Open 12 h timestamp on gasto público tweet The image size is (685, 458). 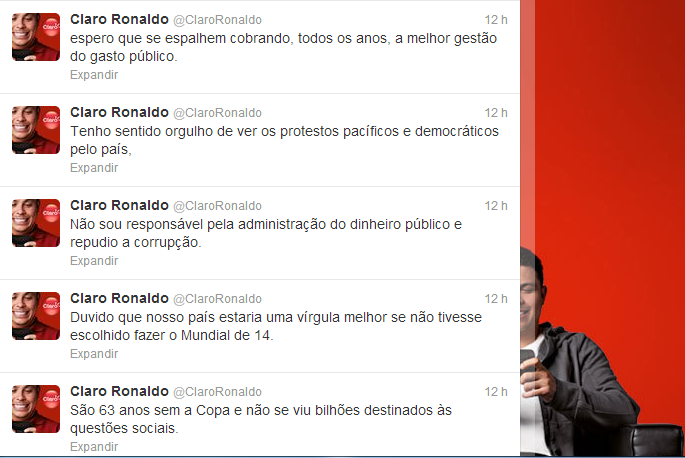(x=496, y=20)
